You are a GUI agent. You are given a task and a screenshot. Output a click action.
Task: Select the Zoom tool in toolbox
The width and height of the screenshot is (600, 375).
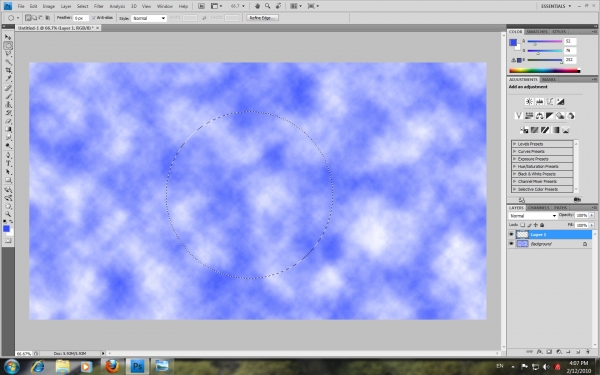8,214
